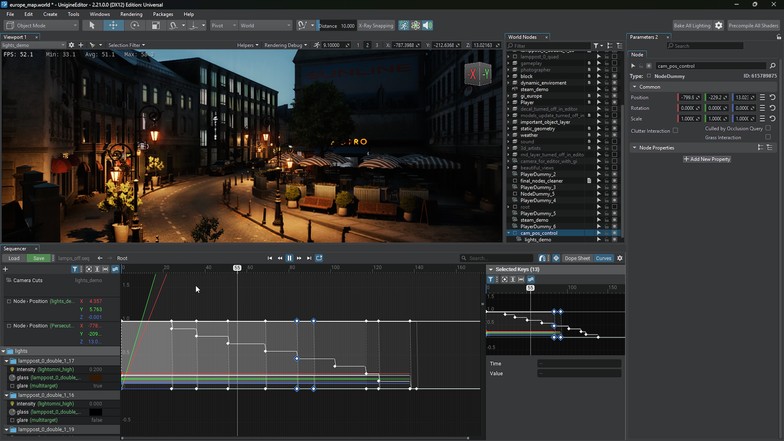Add new track with plus icon in Sequencer
Screen dimensions: 784x441
click(x=6, y=269)
